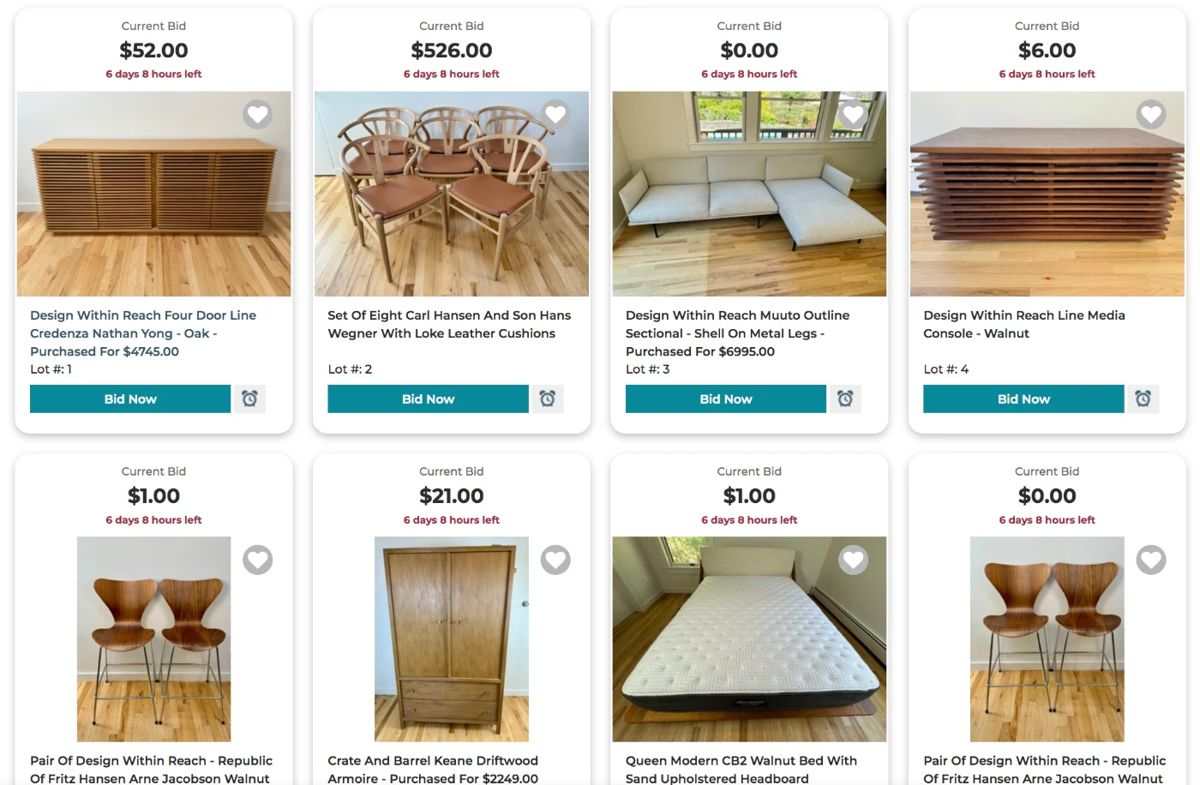
Task: Bid Now on the Line Credenza lot
Action: click(x=130, y=399)
